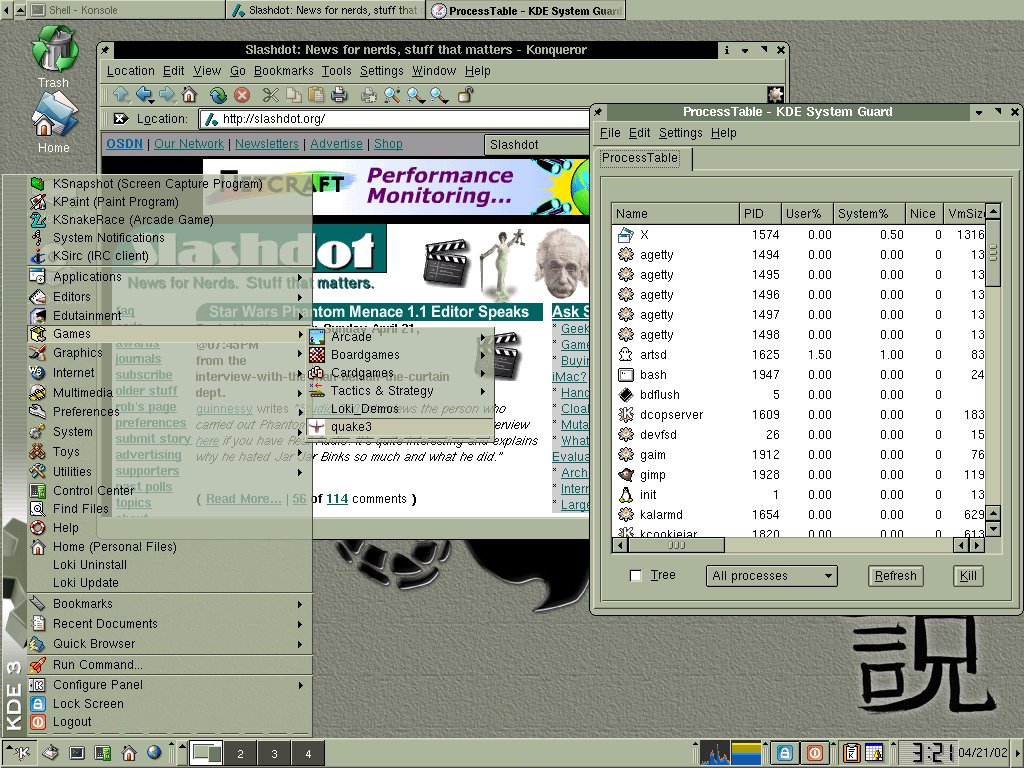The image size is (1024, 768).
Task: Click the Name column header in ProcessTable
Action: tap(675, 214)
